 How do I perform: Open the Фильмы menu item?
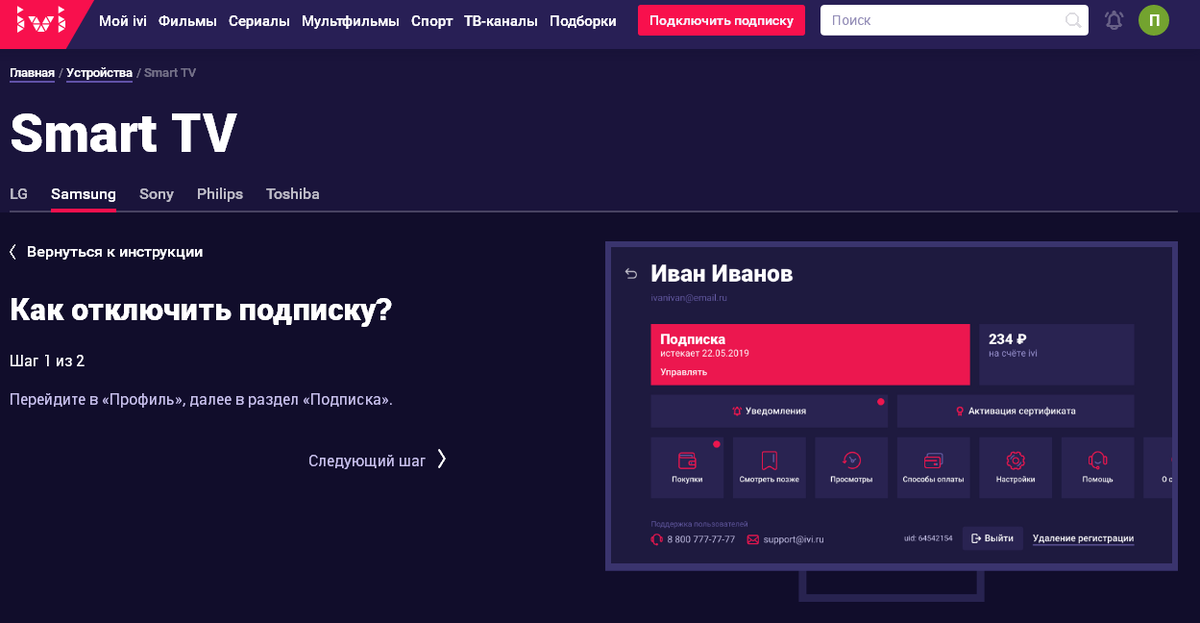(187, 21)
